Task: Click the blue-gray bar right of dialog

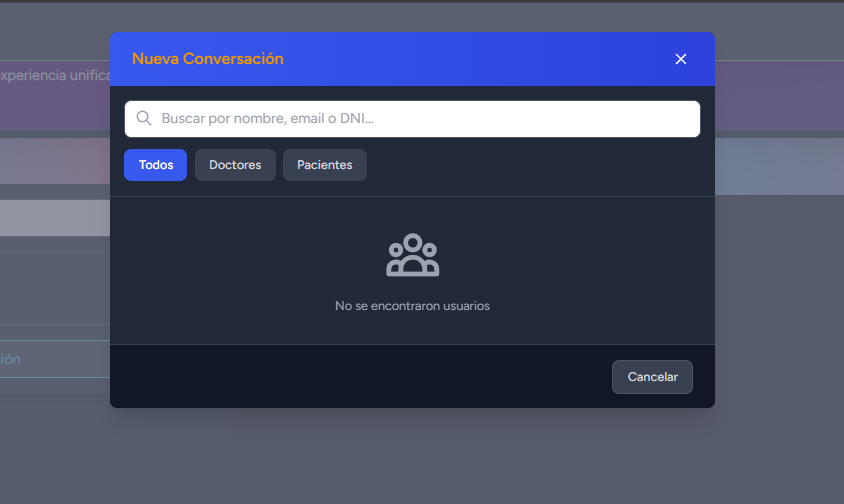Action: [780, 166]
